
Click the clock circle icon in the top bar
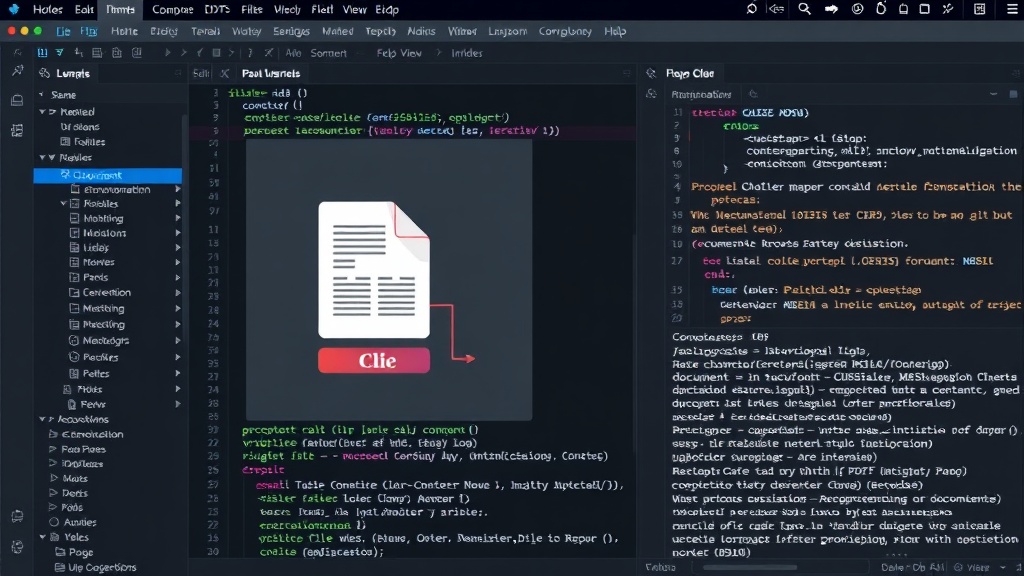[857, 9]
